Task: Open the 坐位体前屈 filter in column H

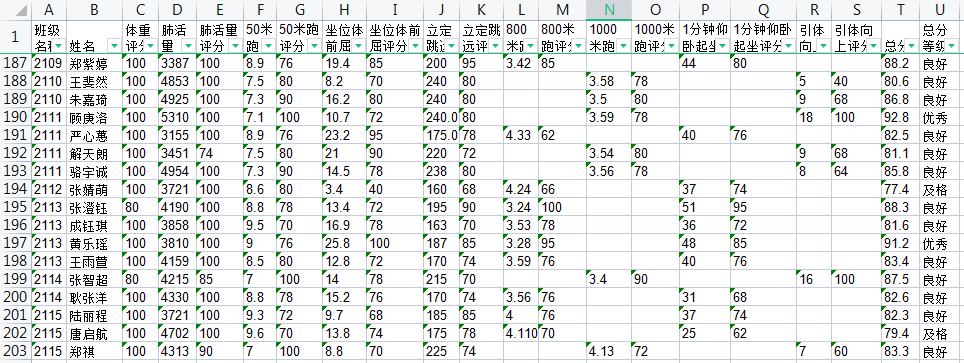Action: click(359, 46)
